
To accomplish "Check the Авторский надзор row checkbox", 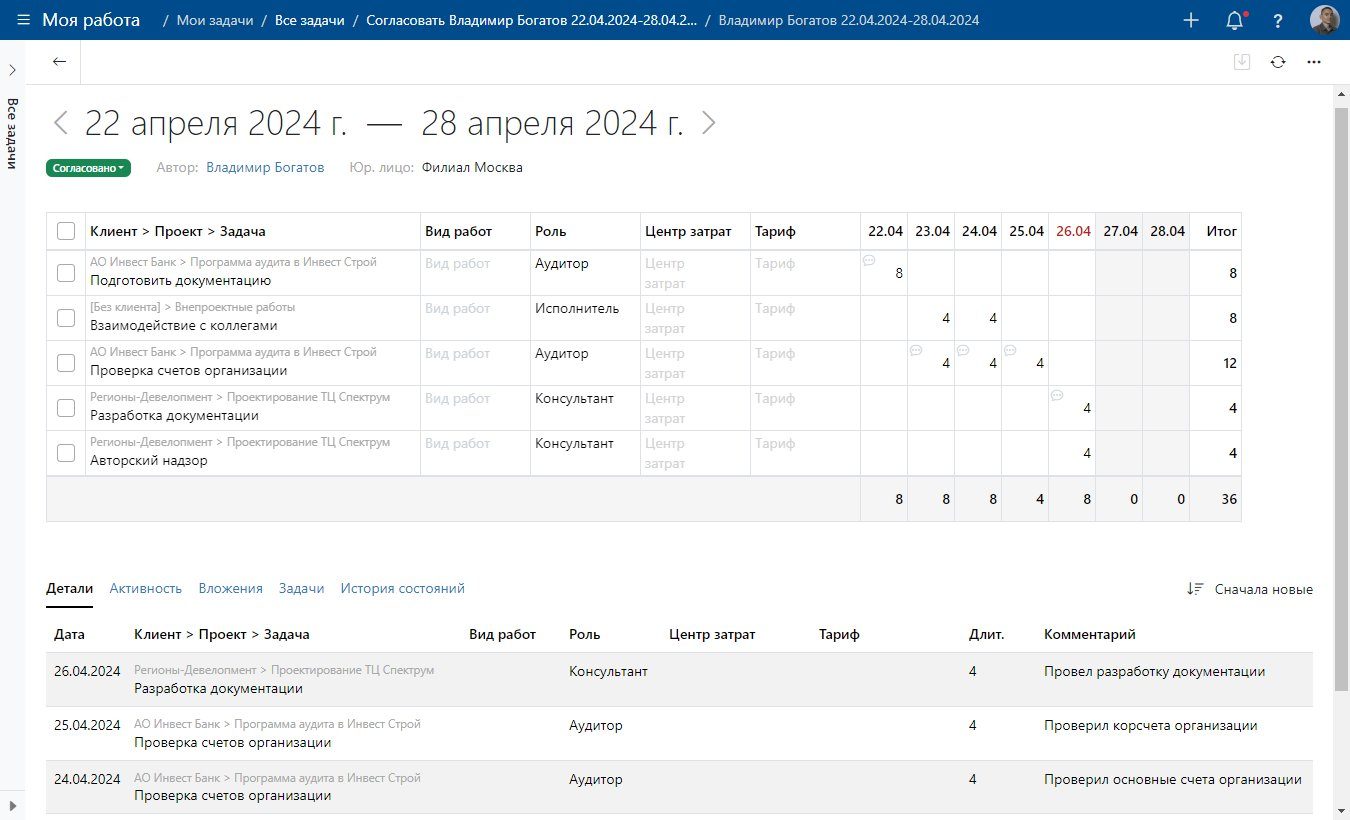I will 66,453.
